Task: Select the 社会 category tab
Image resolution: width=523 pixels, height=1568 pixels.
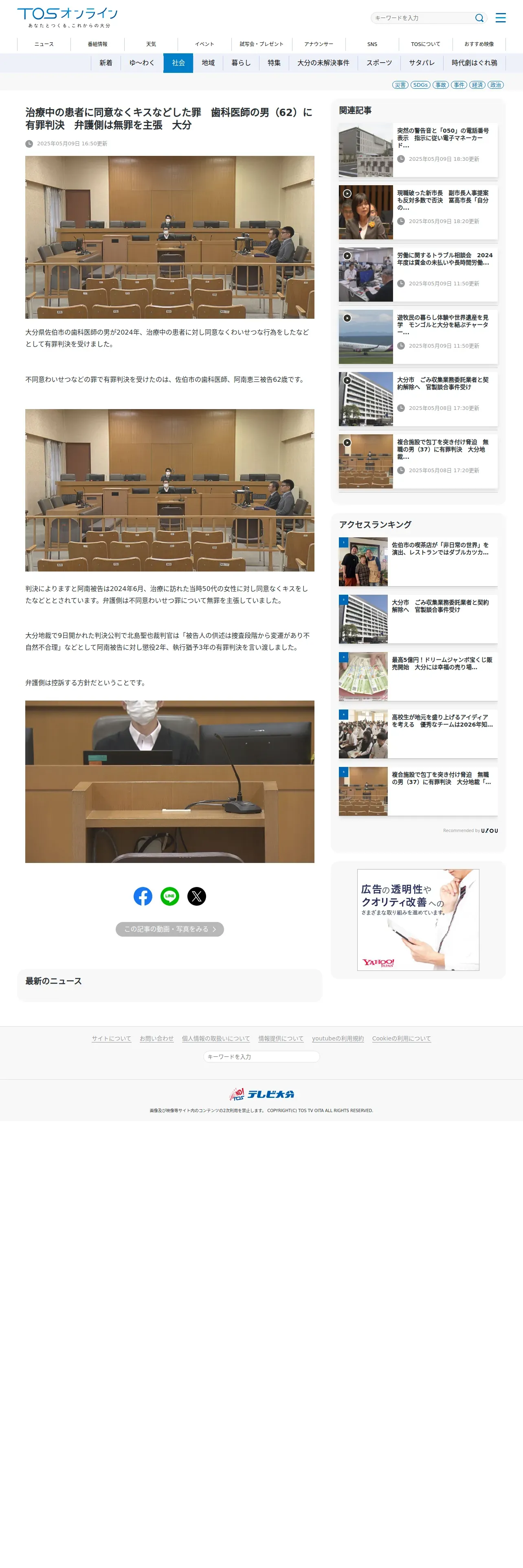Action: (178, 63)
